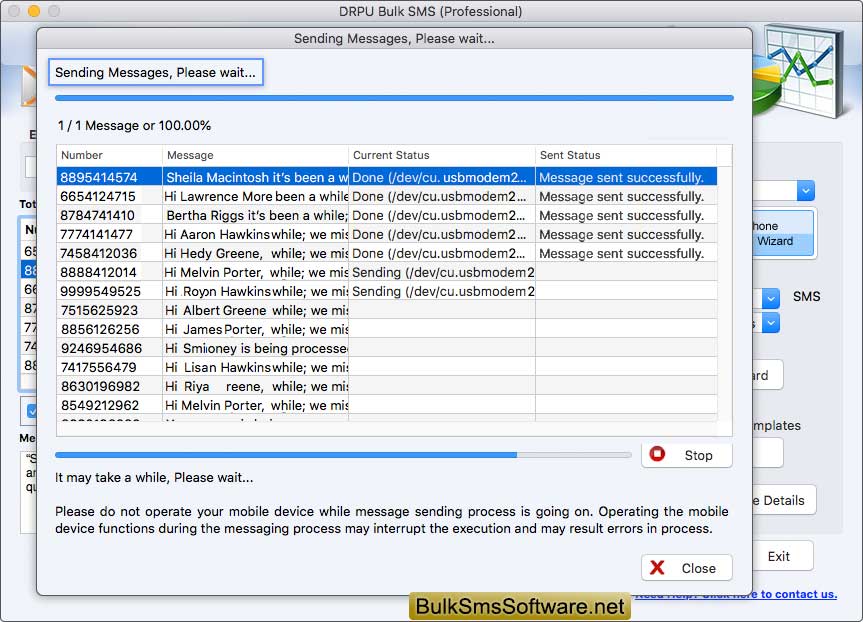Select the row with number 7774141477
The image size is (863, 622).
click(386, 234)
